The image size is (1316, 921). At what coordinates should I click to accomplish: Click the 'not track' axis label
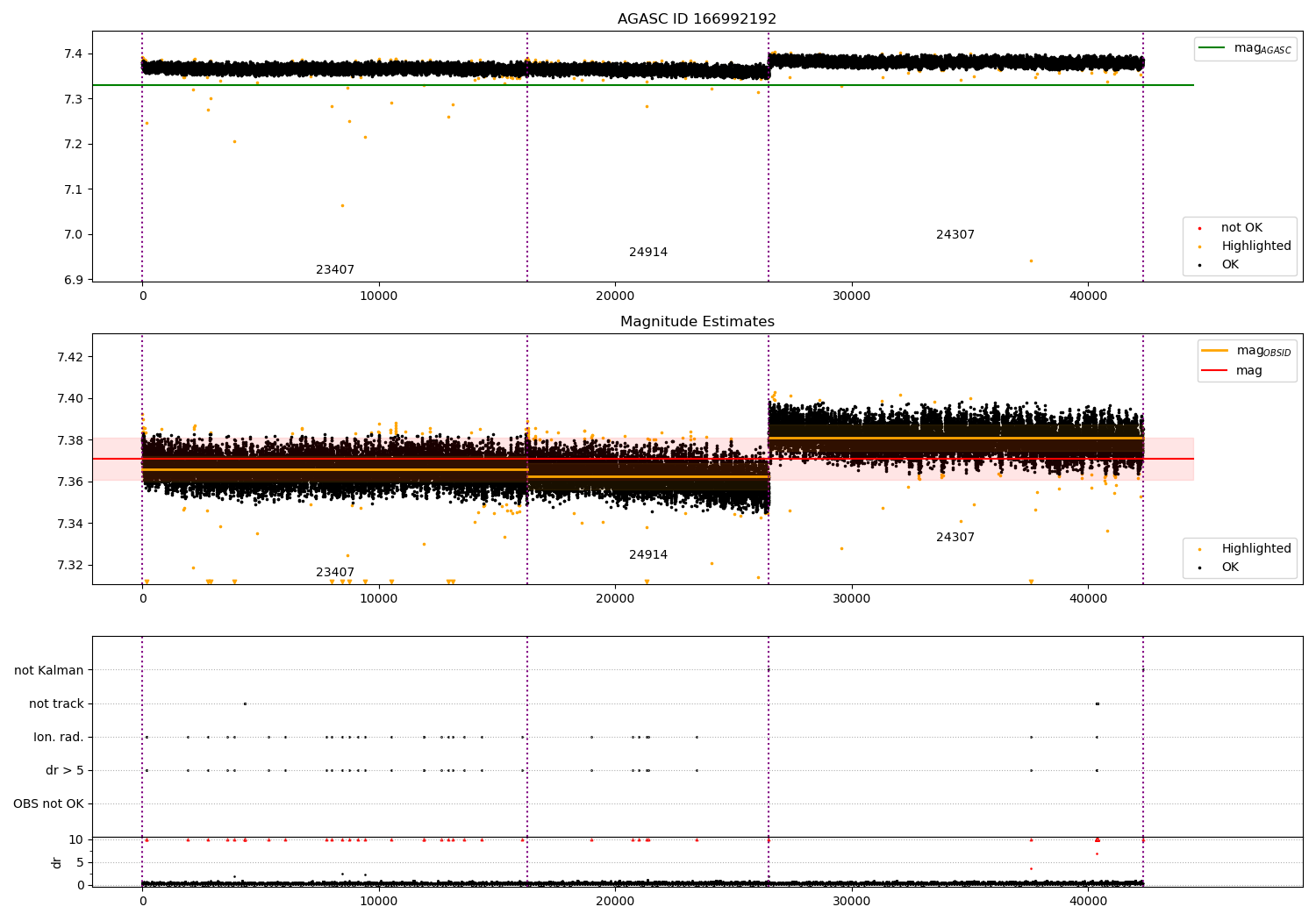point(56,704)
